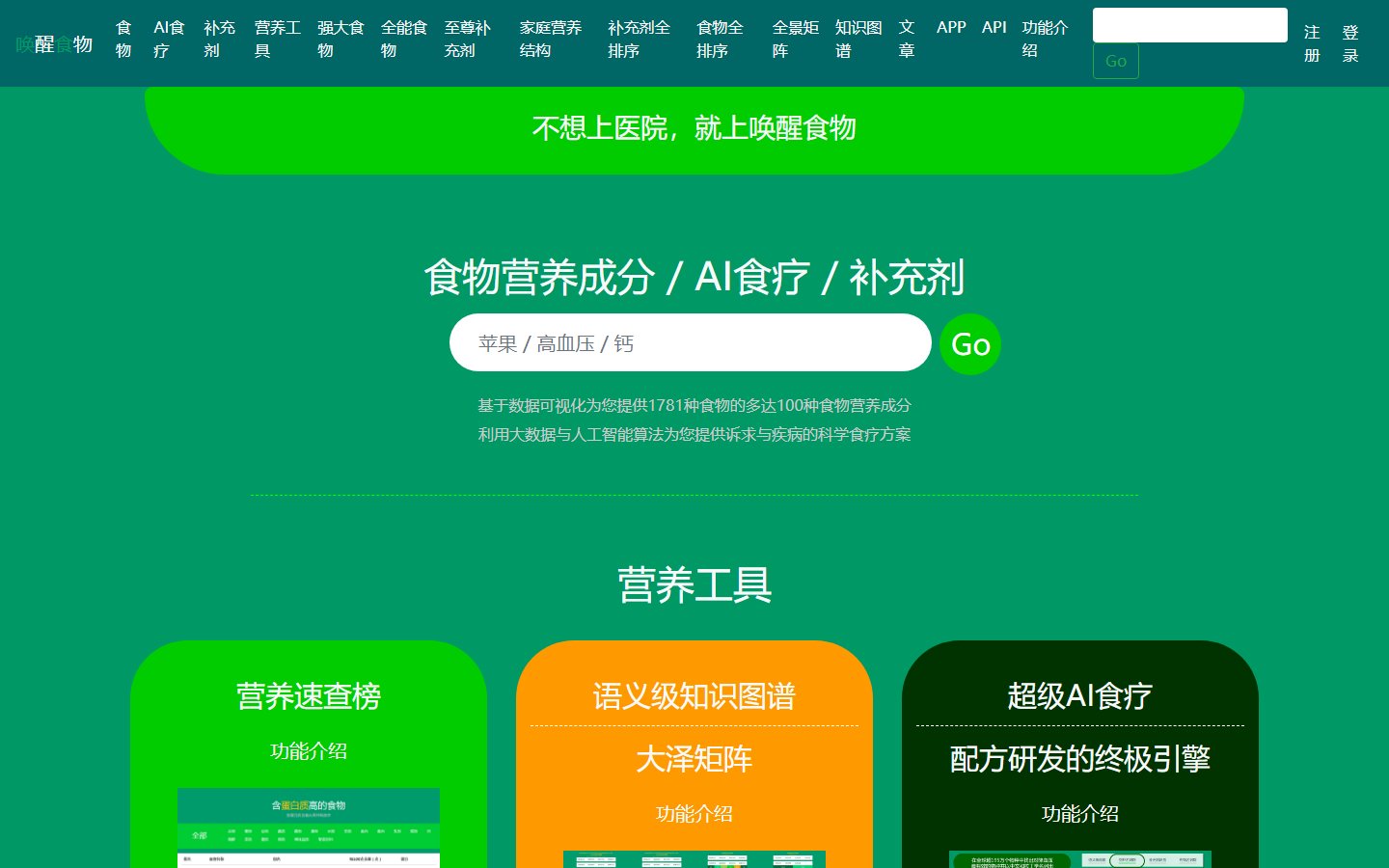Click the 大泽矩阵 heading
The image size is (1389, 868).
694,759
